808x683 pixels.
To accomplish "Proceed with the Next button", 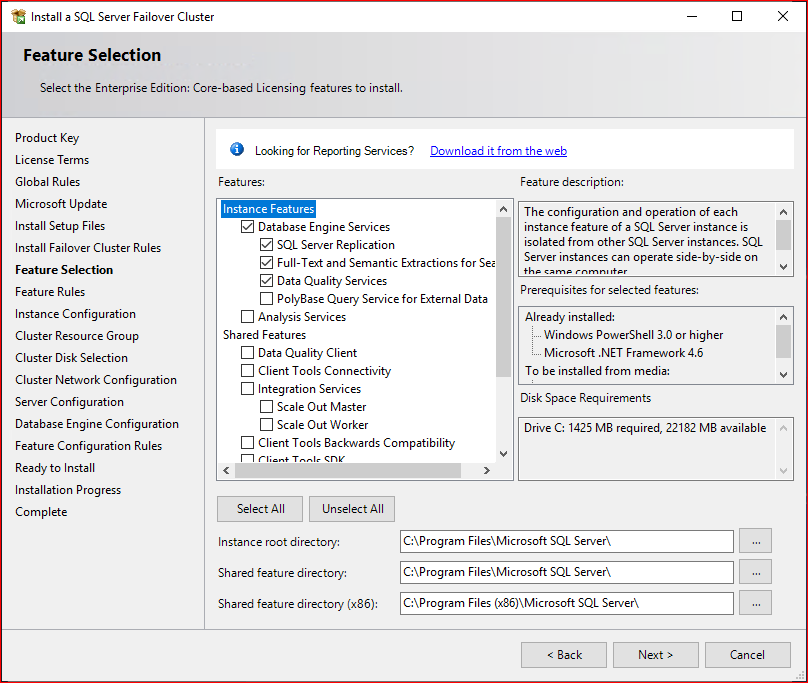I will (x=655, y=655).
